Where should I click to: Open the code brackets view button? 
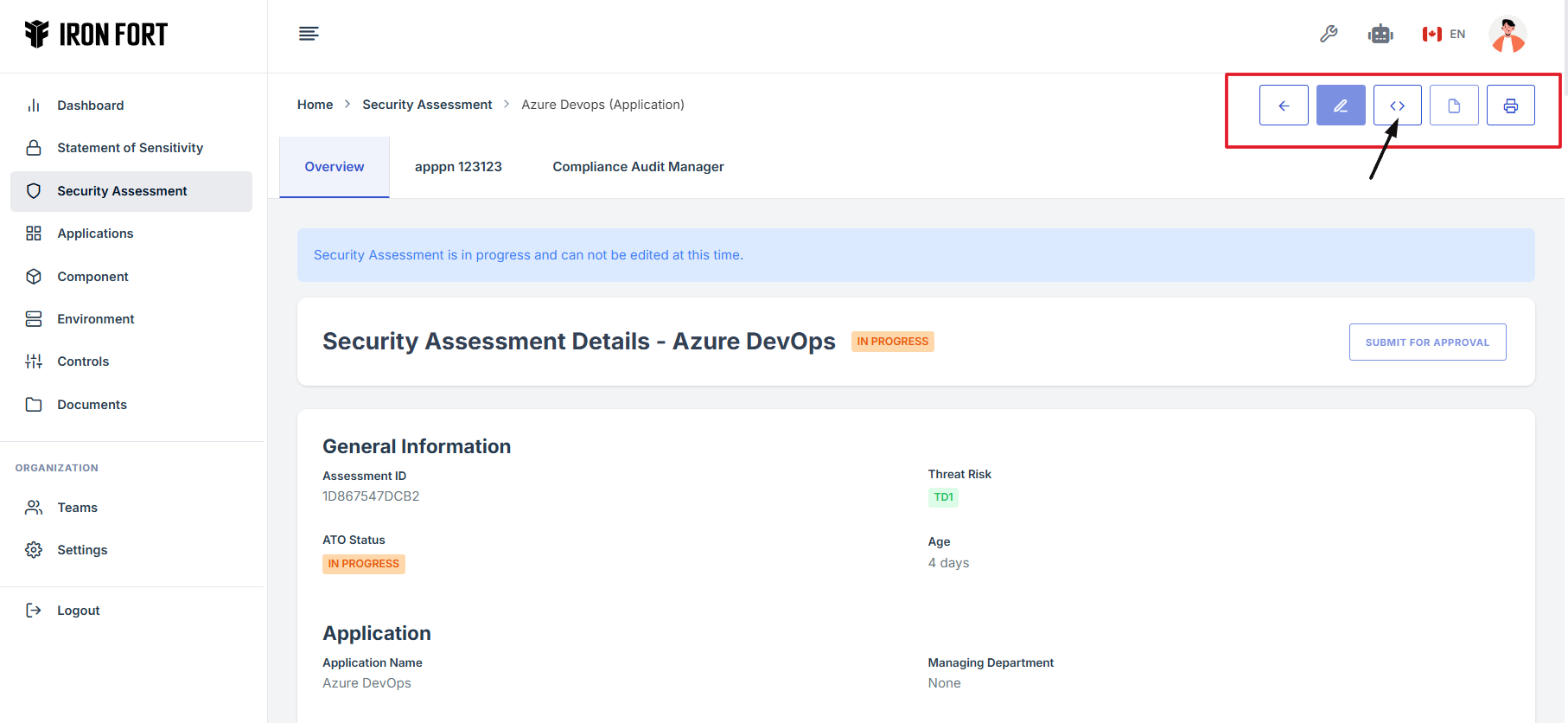tap(1397, 106)
